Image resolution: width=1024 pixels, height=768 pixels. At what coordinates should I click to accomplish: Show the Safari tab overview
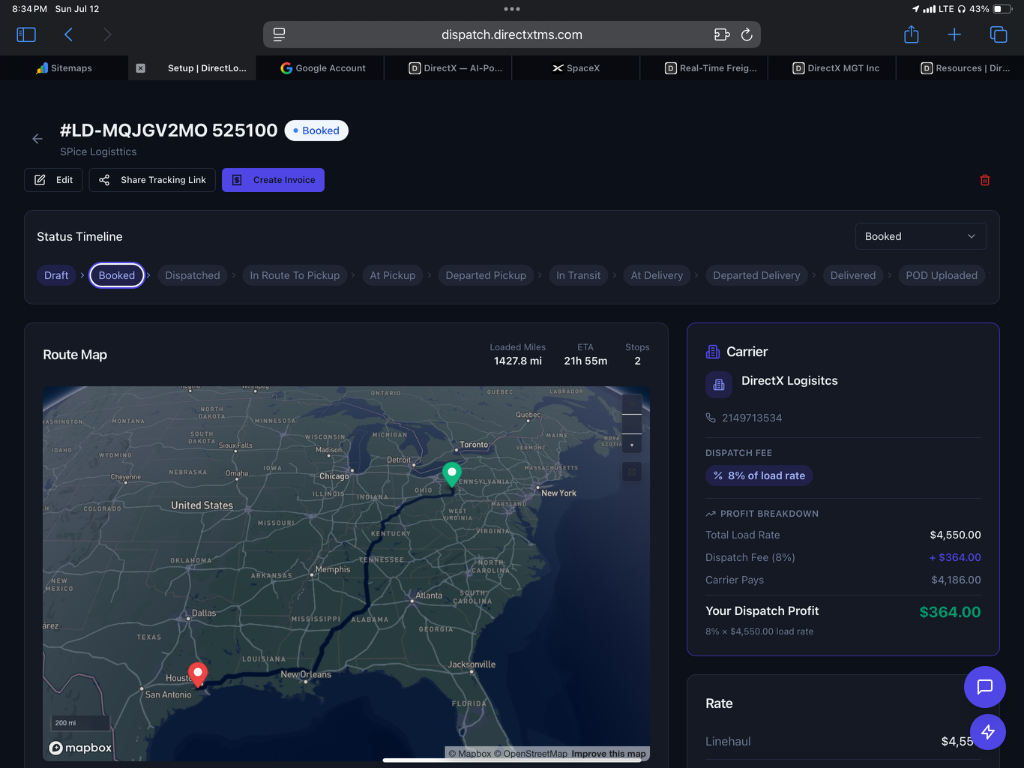tap(998, 35)
